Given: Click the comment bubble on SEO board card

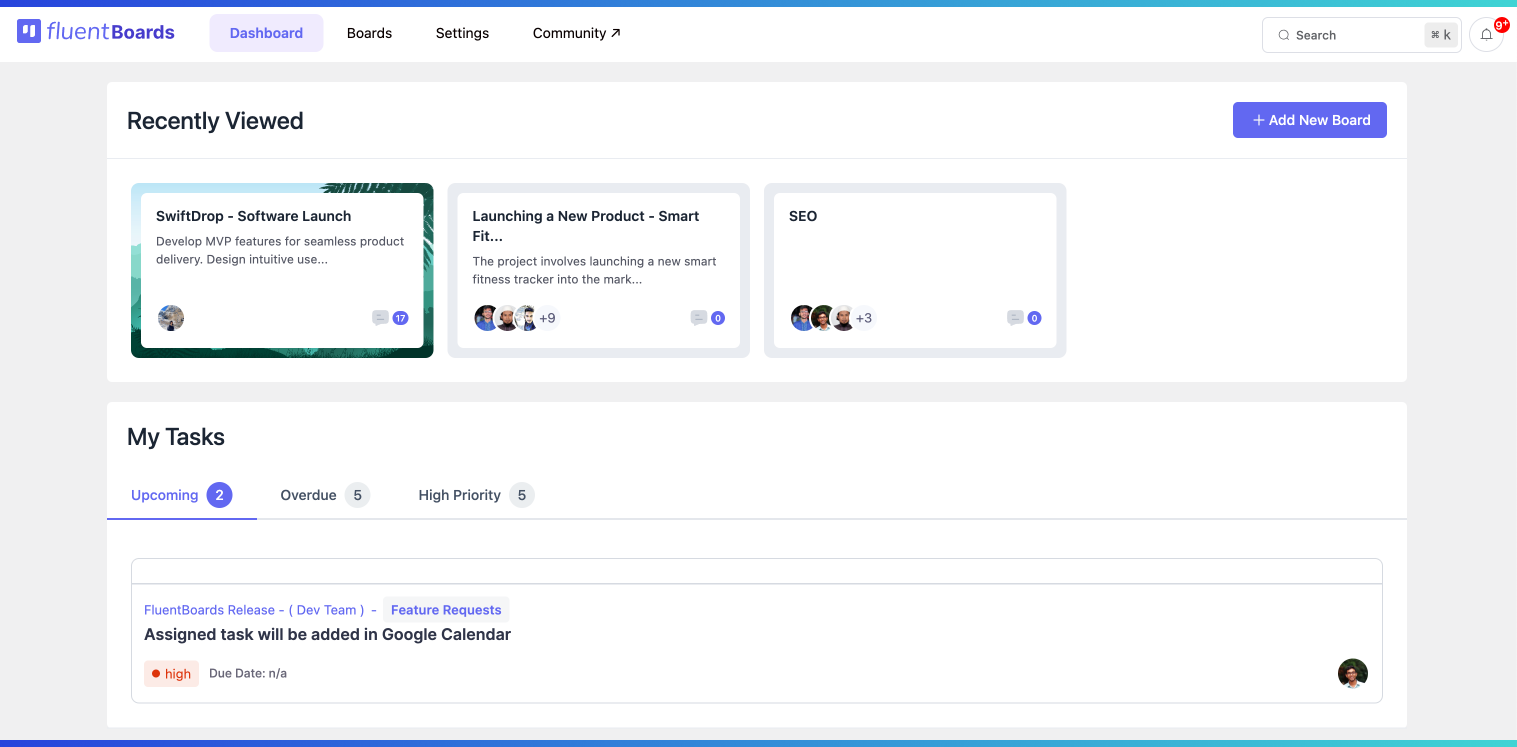Looking at the screenshot, I should [1015, 318].
